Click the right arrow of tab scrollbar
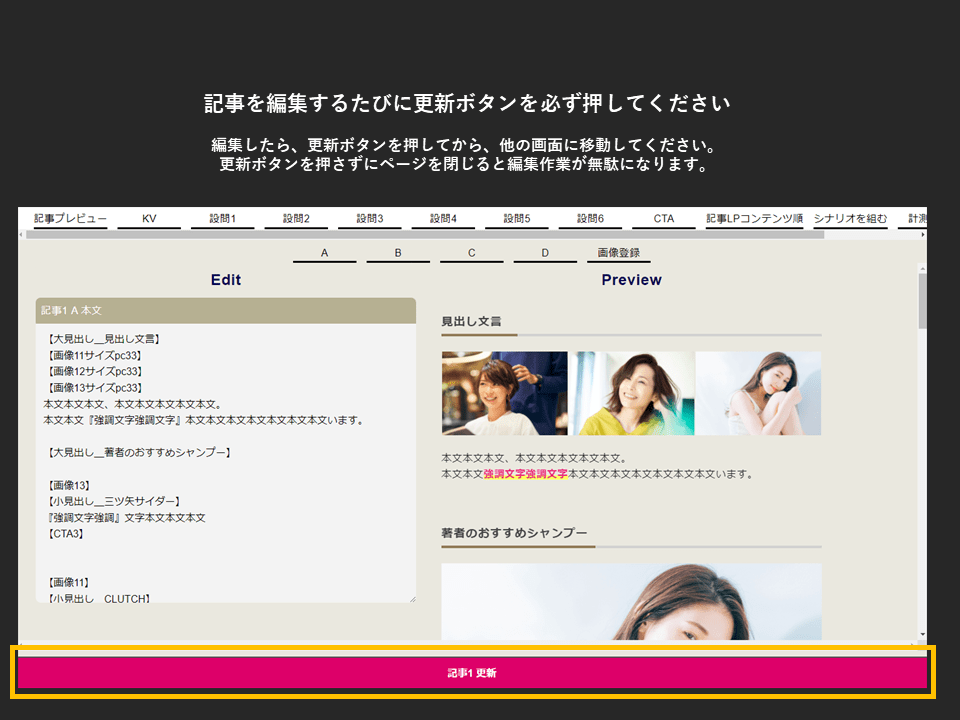960x720 pixels. point(923,234)
